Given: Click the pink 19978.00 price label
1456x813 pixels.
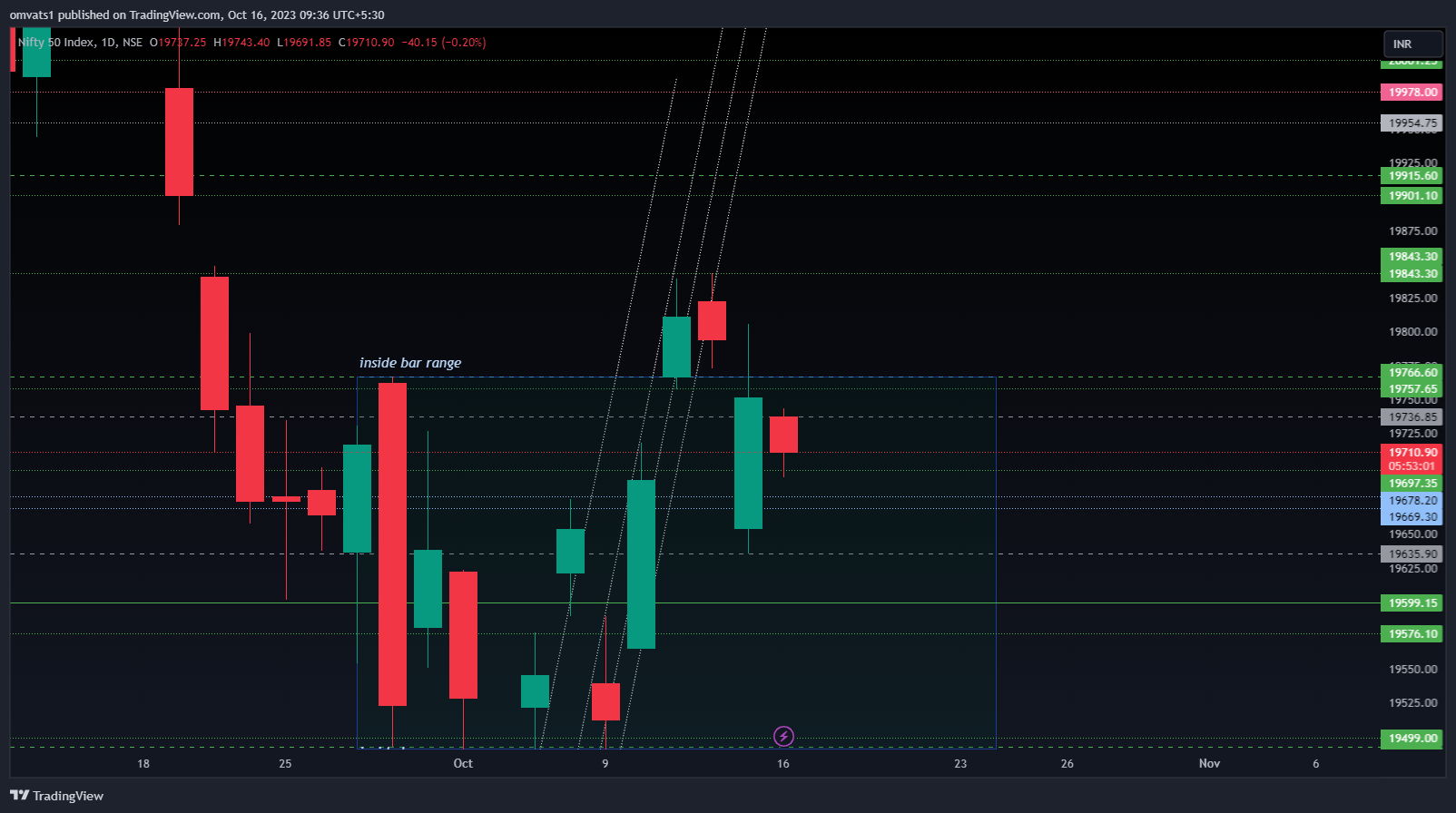Looking at the screenshot, I should point(1412,93).
